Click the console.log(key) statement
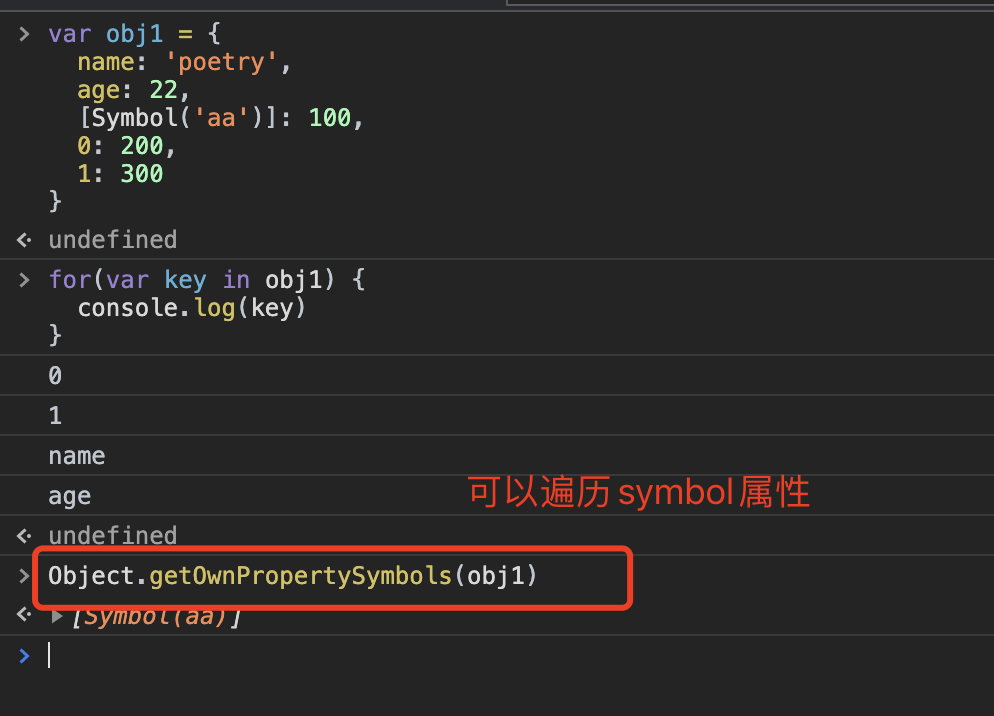The image size is (994, 716). (x=191, y=307)
